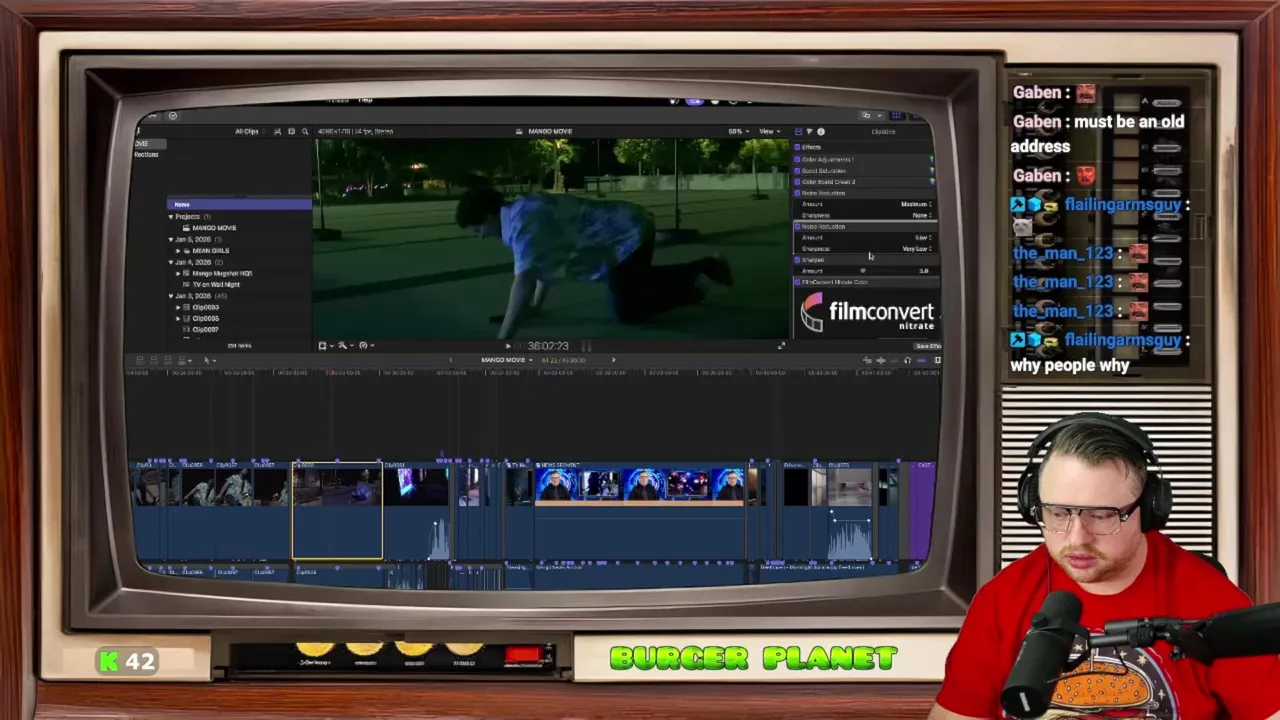
Task: Toggle second Noise Reduction checkbox
Action: click(797, 227)
